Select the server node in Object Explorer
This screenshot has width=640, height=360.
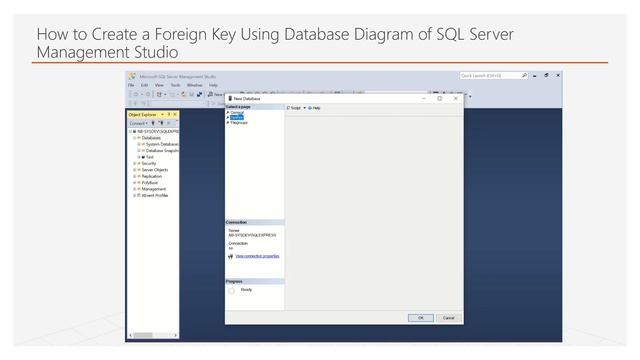pyautogui.click(x=158, y=132)
